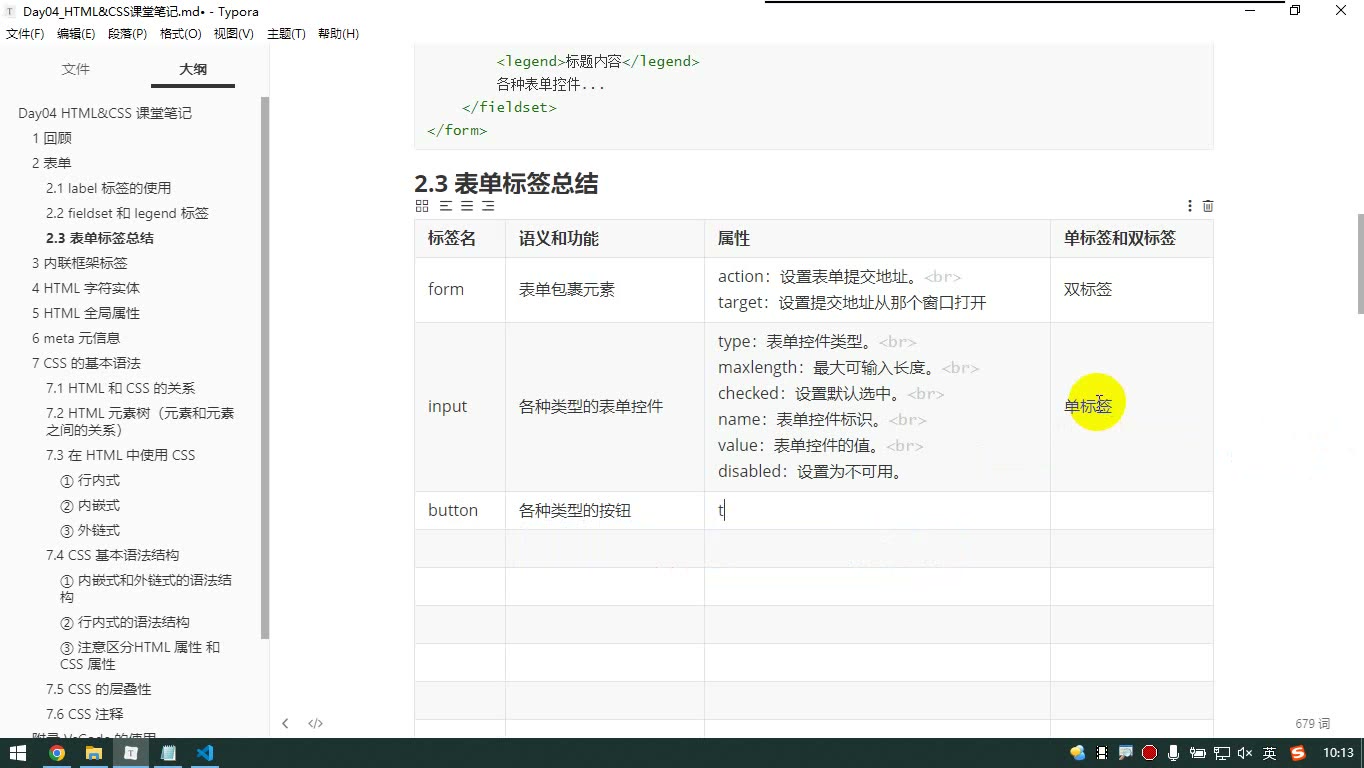The width and height of the screenshot is (1364, 768).
Task: Click the 各种类型的按钮 table cell
Action: tap(604, 510)
